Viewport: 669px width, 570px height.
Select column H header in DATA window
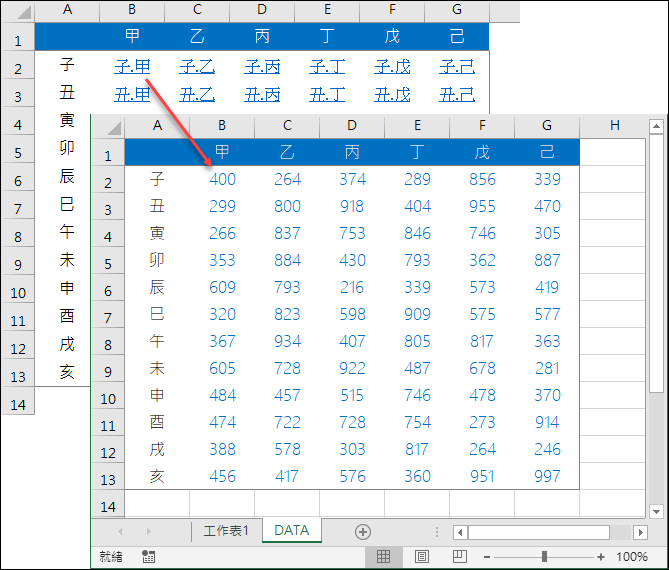pyautogui.click(x=614, y=125)
